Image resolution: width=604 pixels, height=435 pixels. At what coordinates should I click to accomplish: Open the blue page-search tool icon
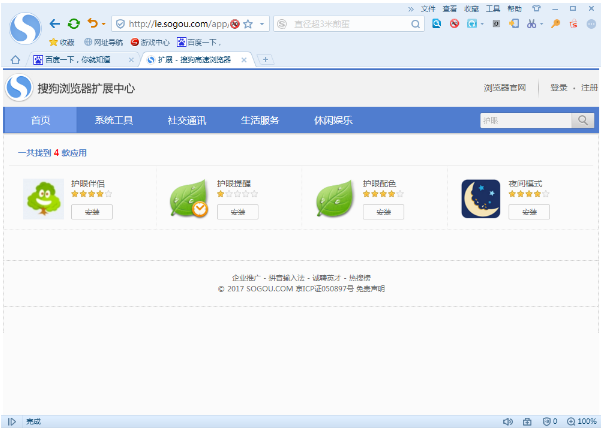436,24
